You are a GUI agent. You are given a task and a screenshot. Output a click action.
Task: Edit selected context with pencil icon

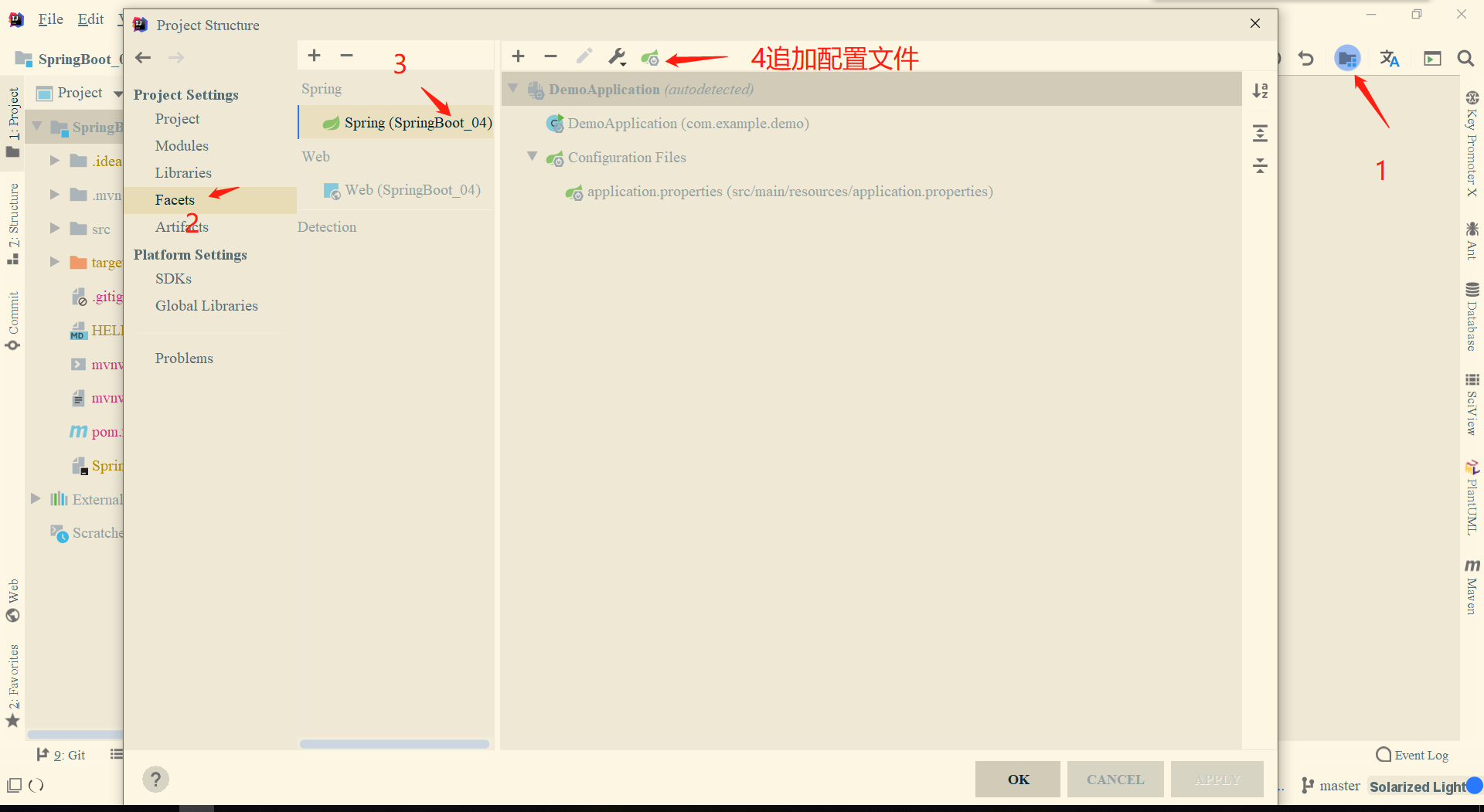coord(584,56)
